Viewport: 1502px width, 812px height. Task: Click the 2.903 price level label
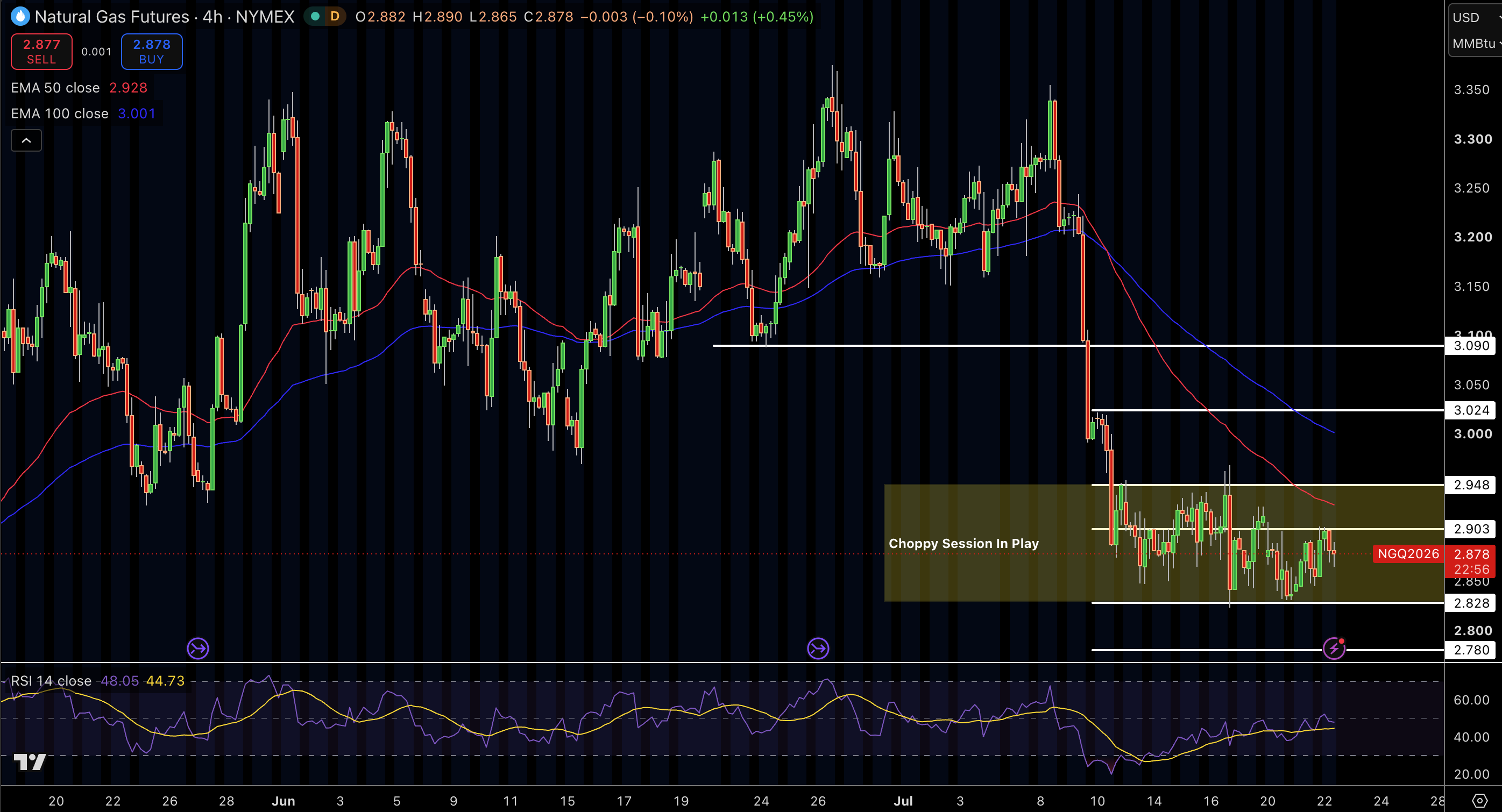tap(1470, 529)
